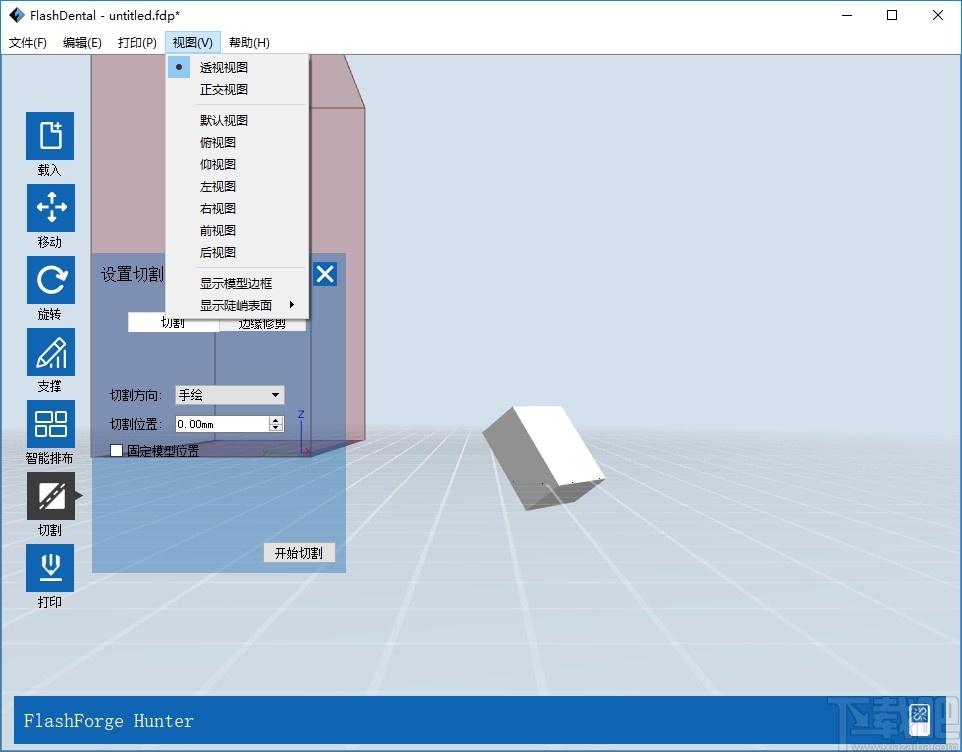This screenshot has width=962, height=752.
Task: Open the 支撑 (Support) tool icon
Action: (x=51, y=352)
